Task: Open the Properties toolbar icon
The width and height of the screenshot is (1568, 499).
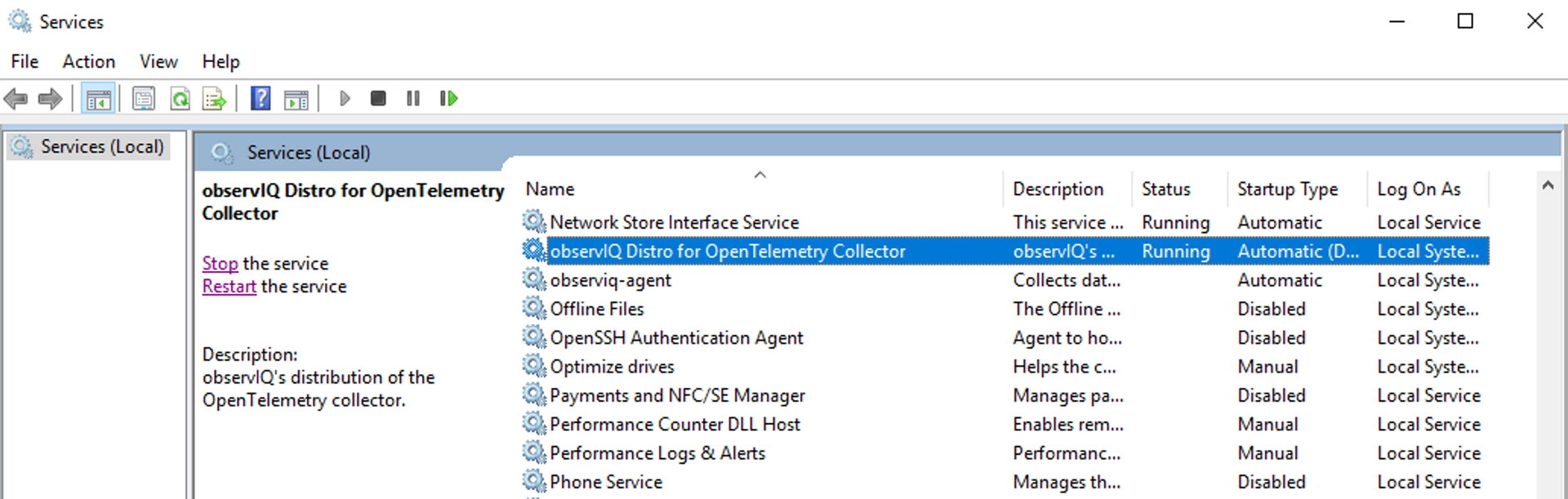Action: pos(144,100)
